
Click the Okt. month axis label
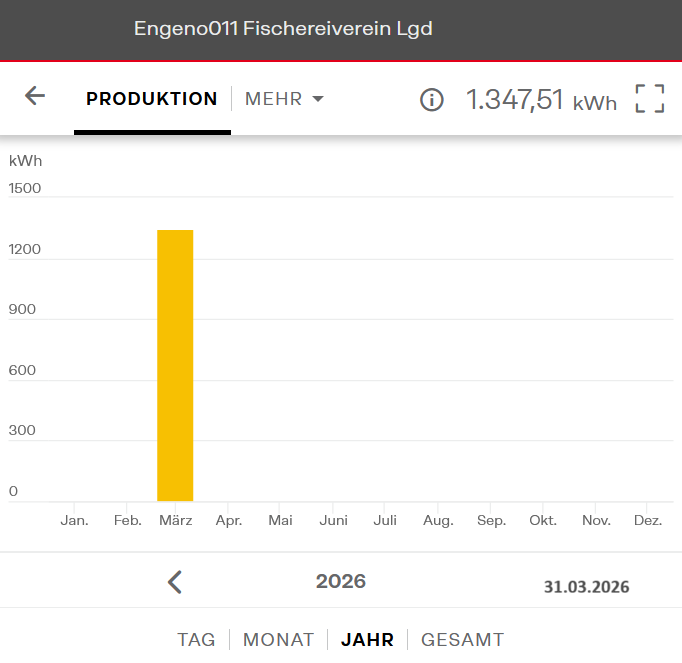tap(543, 521)
